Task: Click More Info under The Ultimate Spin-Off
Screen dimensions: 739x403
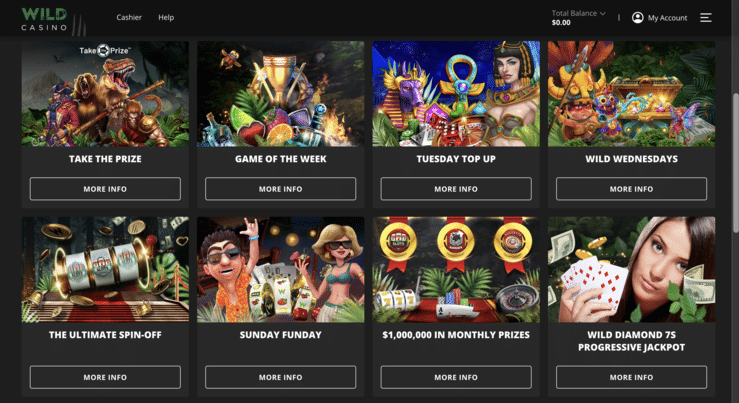Action: coord(105,377)
